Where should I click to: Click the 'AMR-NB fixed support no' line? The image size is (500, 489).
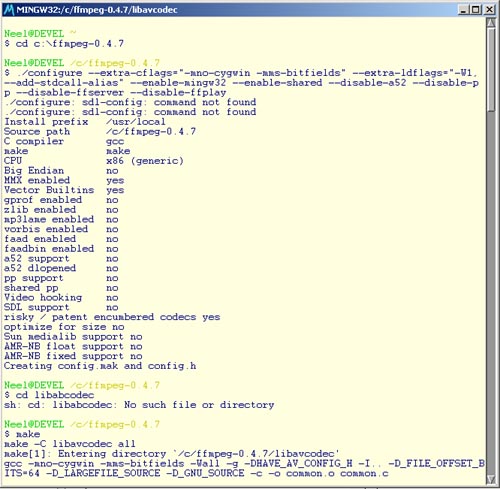point(73,356)
